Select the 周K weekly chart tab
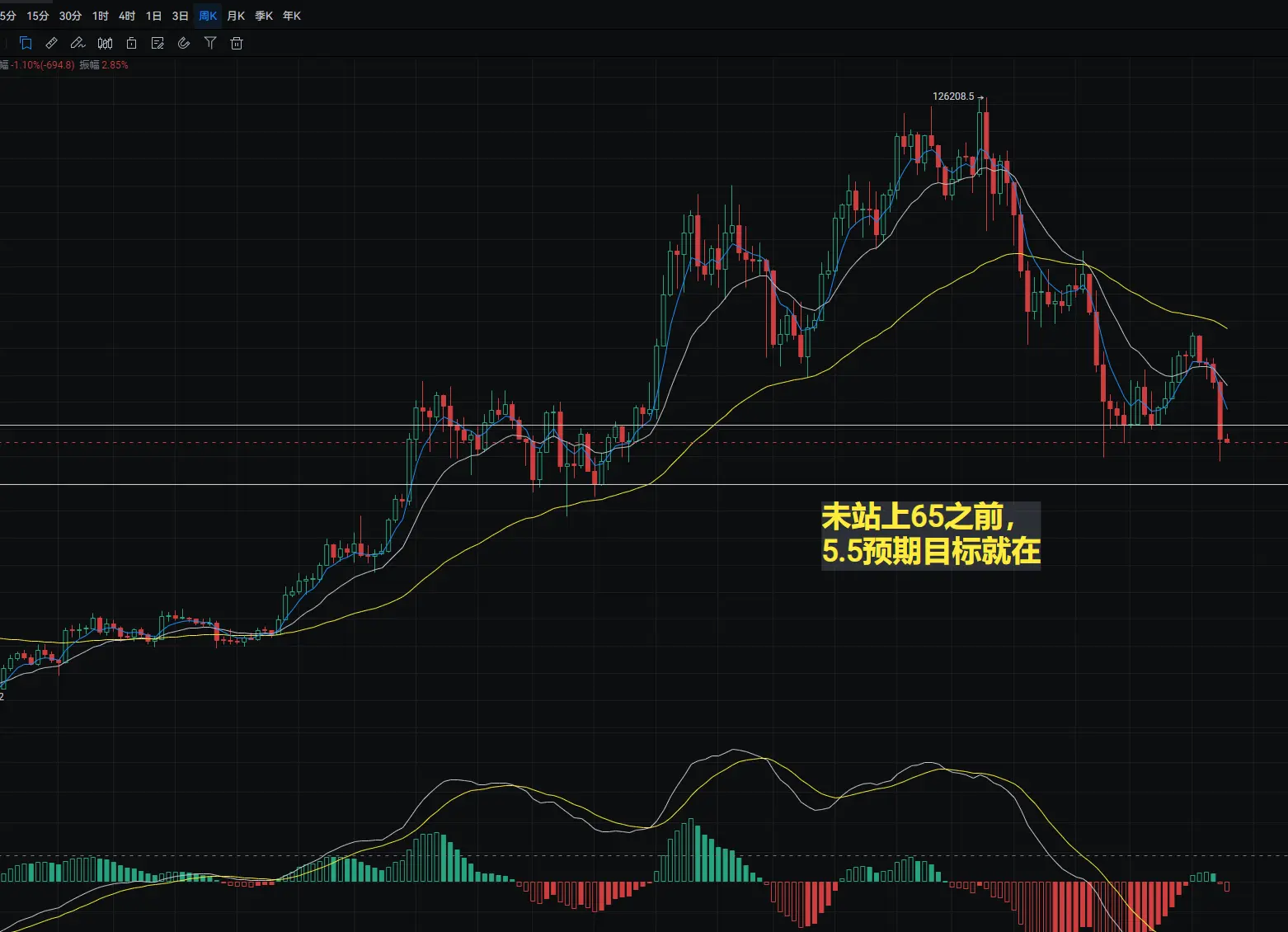1288x932 pixels. (x=208, y=16)
